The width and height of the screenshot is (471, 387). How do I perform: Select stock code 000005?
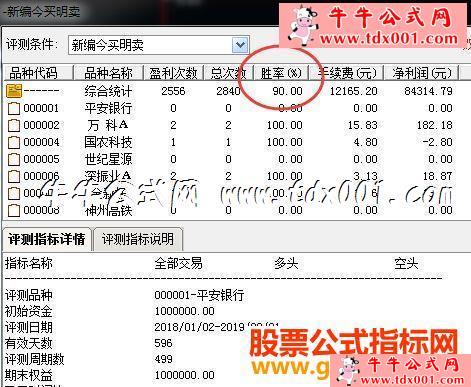point(41,159)
